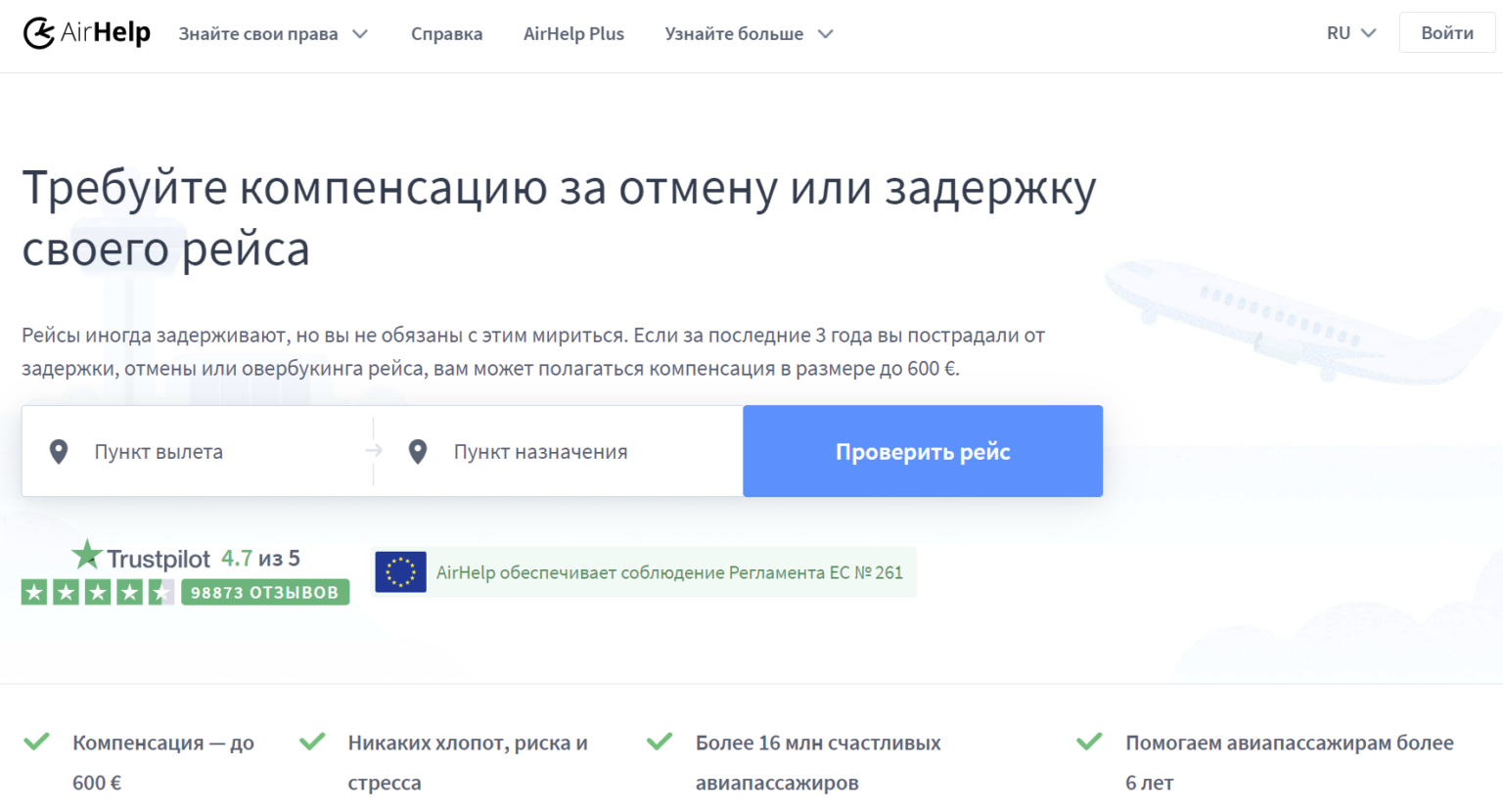Screen dimensions: 1503x812
Task: Open the '98873 ОТЗЫВОВ' reviews badge
Action: pos(265,592)
